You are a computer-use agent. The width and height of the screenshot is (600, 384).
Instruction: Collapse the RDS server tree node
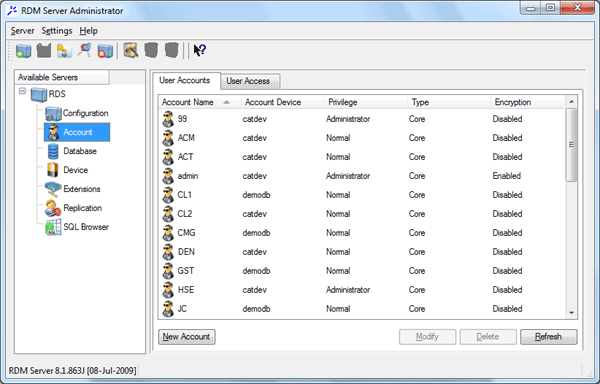pos(23,91)
